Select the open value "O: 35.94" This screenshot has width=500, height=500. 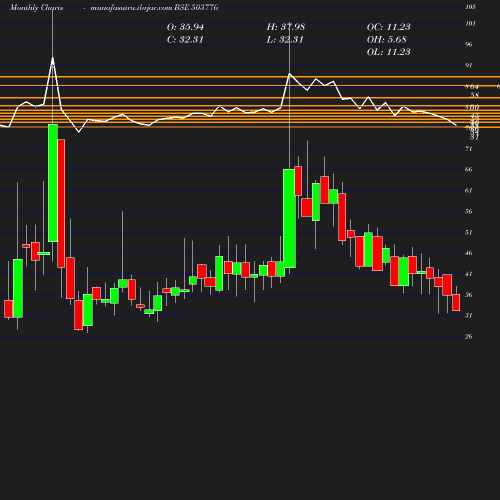185,27
